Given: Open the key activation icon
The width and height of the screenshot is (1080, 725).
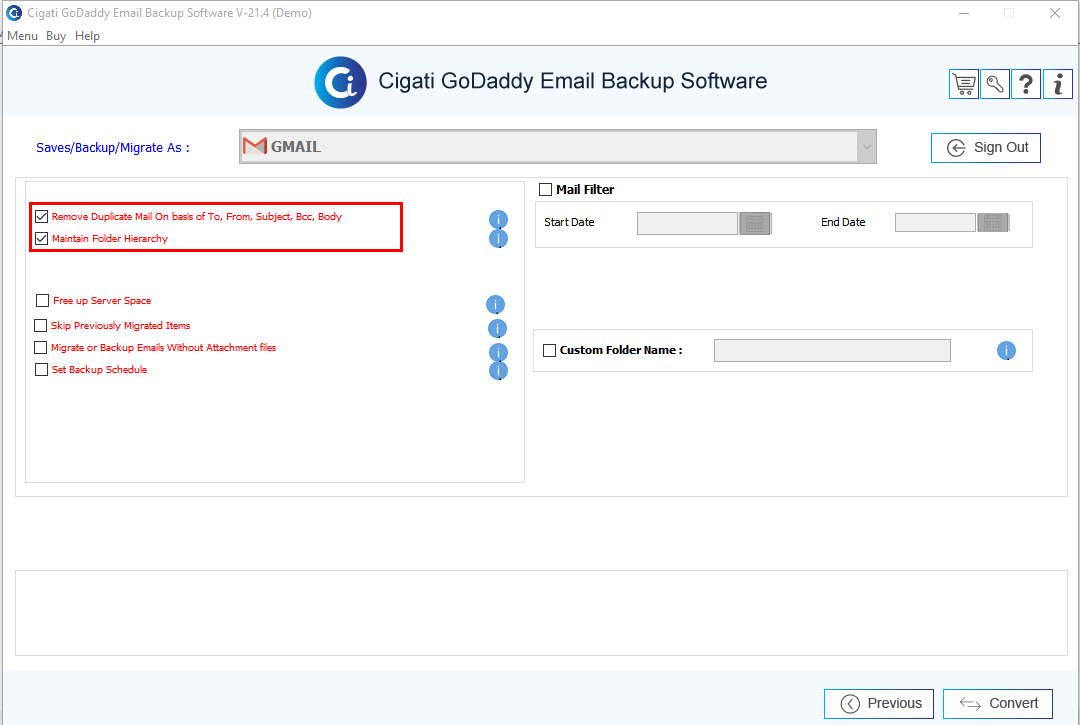Looking at the screenshot, I should pos(995,85).
